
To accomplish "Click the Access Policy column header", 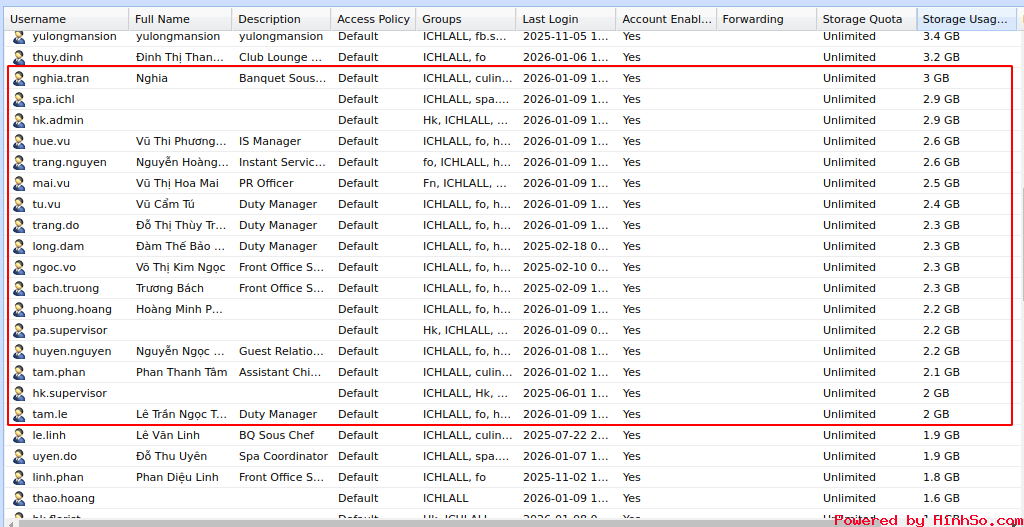I will [x=373, y=19].
